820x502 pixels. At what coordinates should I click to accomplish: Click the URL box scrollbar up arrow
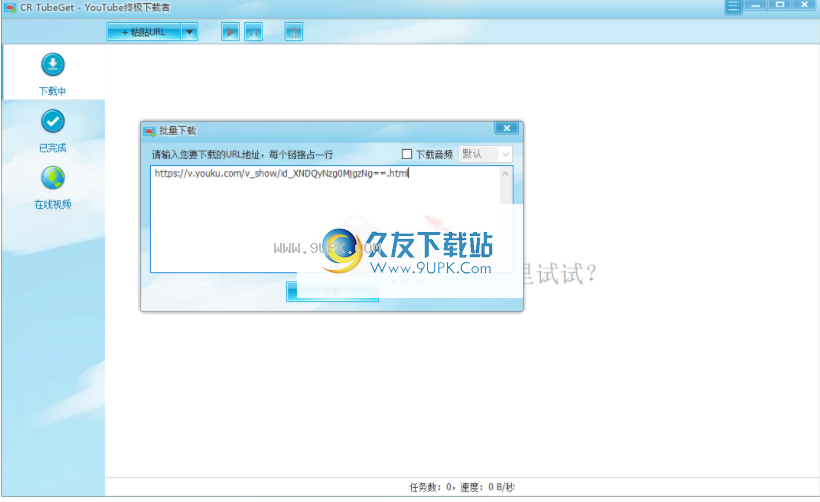pos(506,174)
